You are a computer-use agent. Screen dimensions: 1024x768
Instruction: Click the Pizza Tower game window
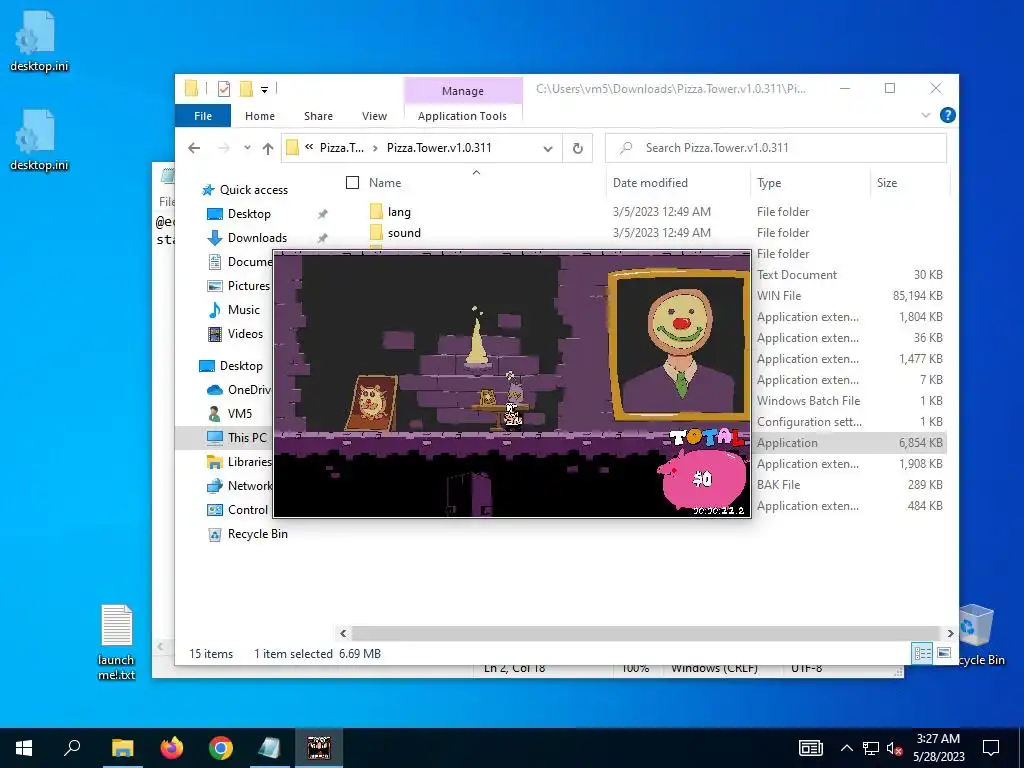(x=512, y=384)
